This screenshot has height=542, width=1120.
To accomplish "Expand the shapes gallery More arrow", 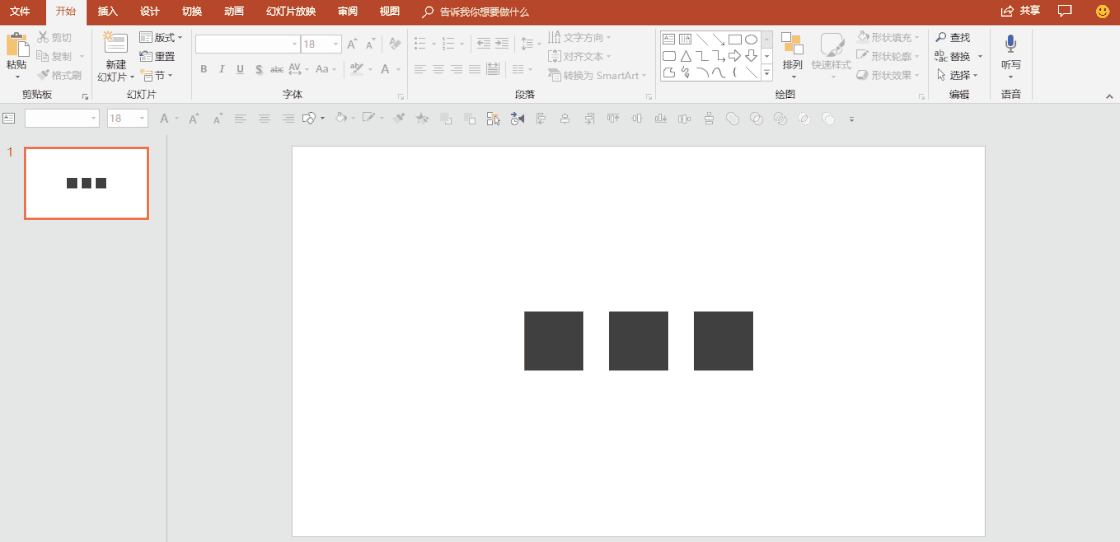I will (x=767, y=73).
